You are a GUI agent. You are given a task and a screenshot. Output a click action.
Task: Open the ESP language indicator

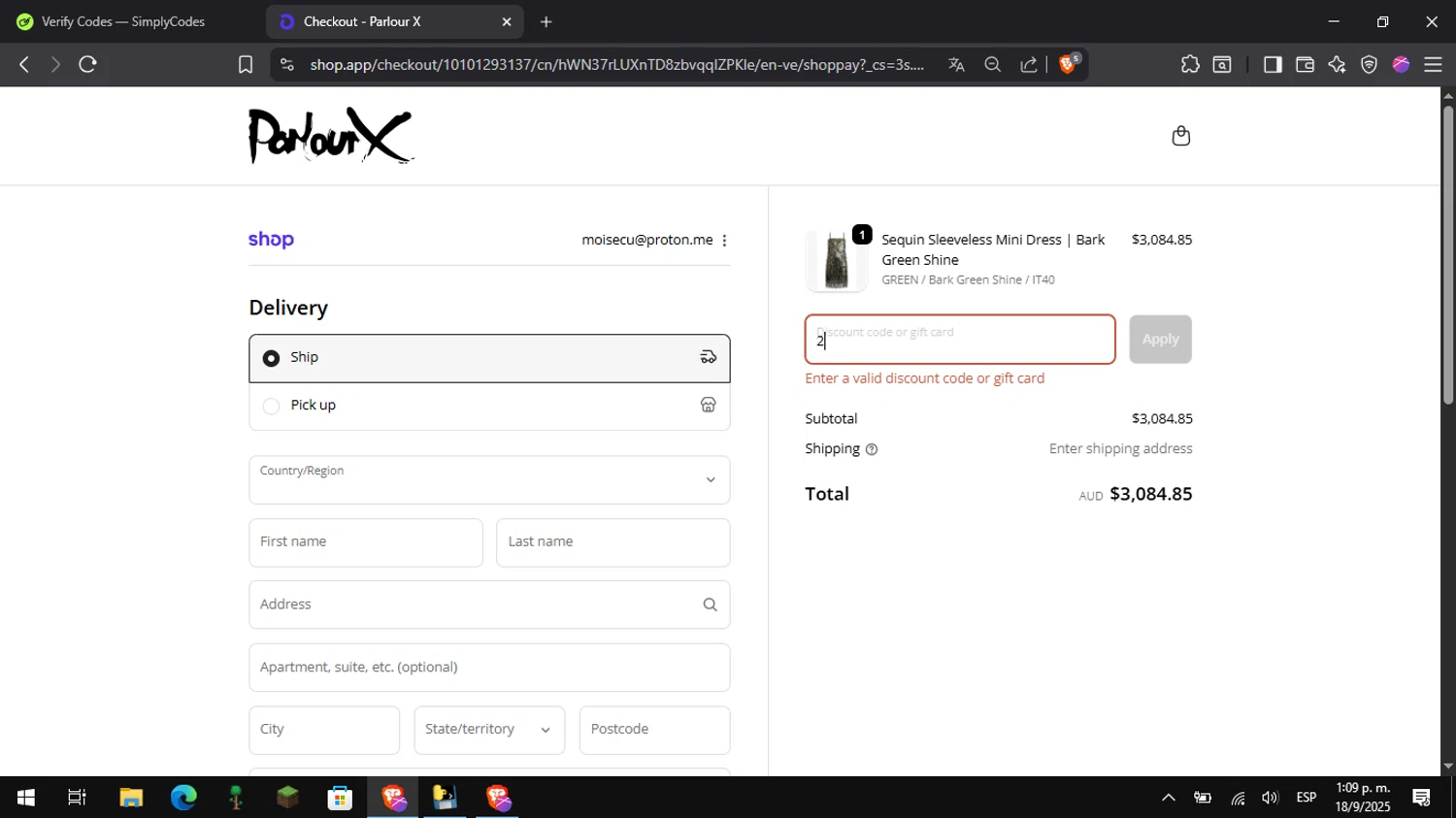[x=1307, y=798]
